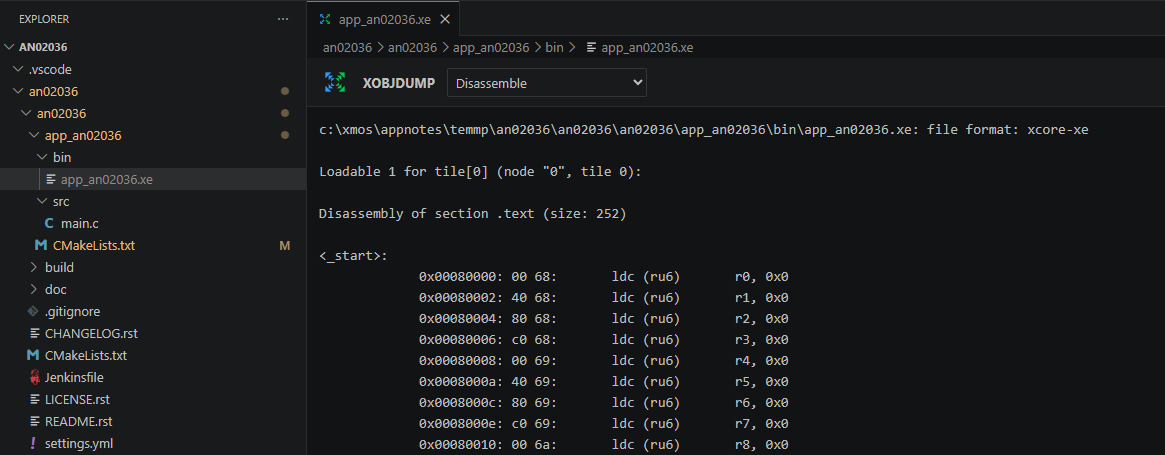1165x455 pixels.
Task: Click the file format xcore-xe path line
Action: pyautogui.click(x=704, y=129)
